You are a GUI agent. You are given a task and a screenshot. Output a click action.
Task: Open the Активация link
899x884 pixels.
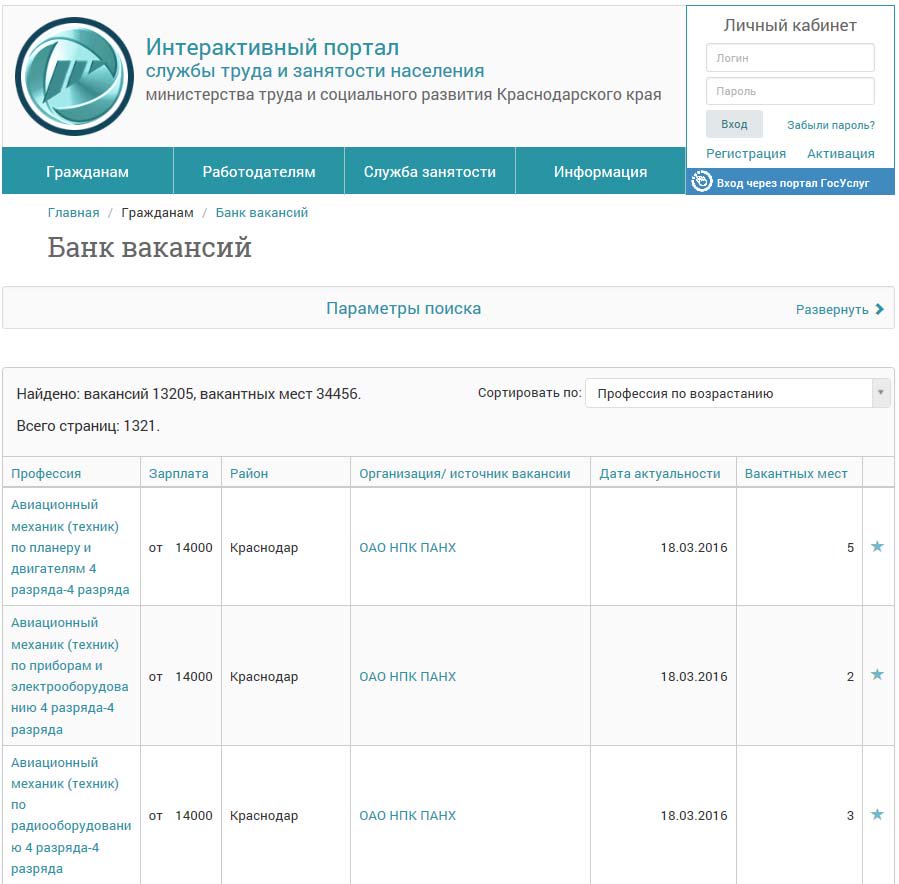point(841,154)
